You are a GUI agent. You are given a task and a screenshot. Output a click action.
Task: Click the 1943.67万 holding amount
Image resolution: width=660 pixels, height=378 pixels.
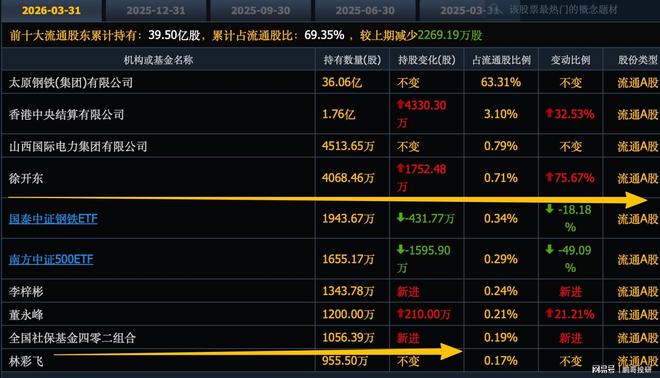(348, 218)
